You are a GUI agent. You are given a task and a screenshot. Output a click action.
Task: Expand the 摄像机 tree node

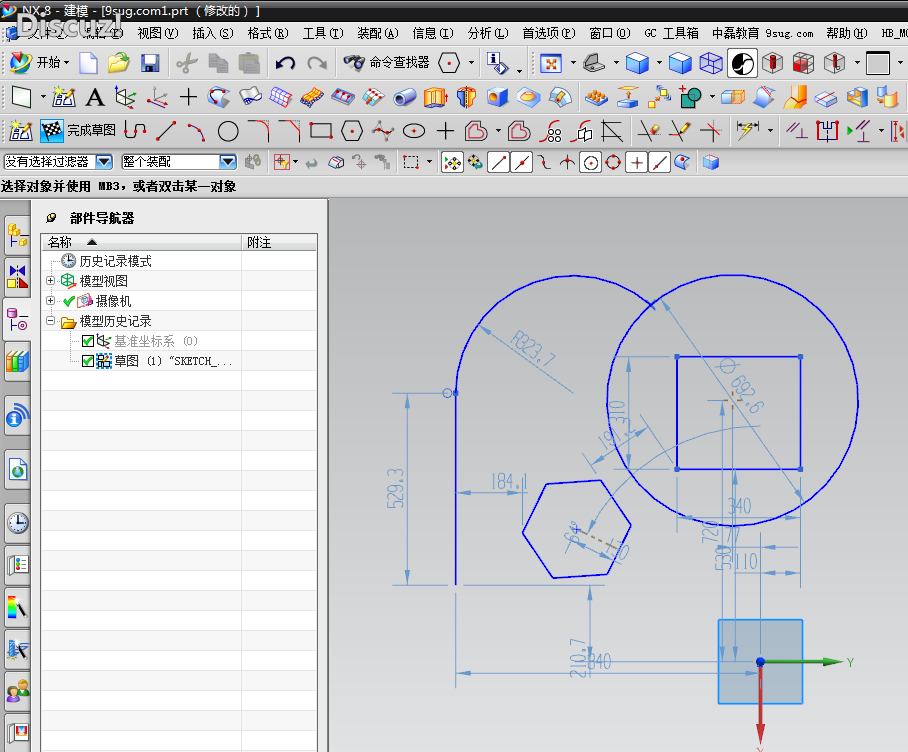[50, 300]
